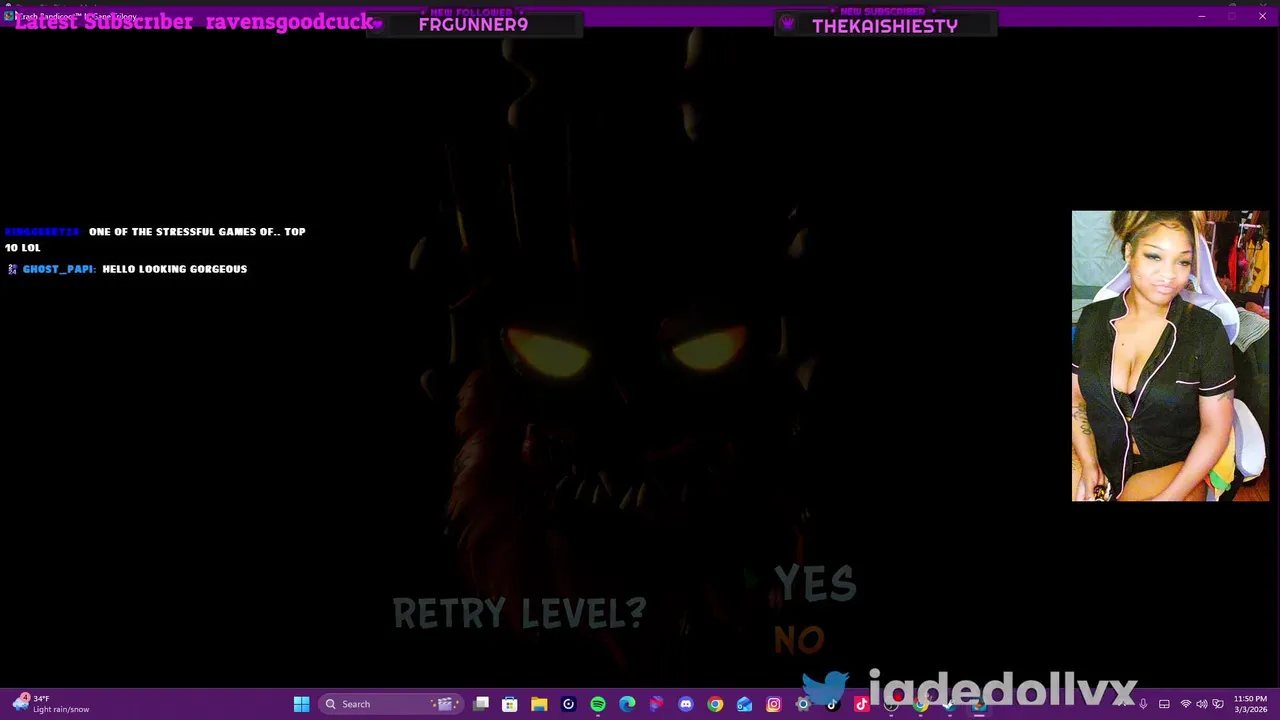
Task: Open the Wi-Fi network tray icon
Action: coord(1186,704)
